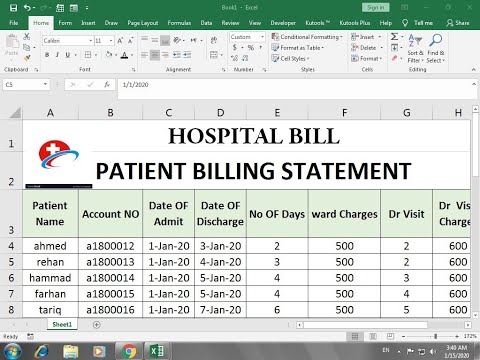Click the Undo arrow in the title bar
480x360 pixels.
27,8
